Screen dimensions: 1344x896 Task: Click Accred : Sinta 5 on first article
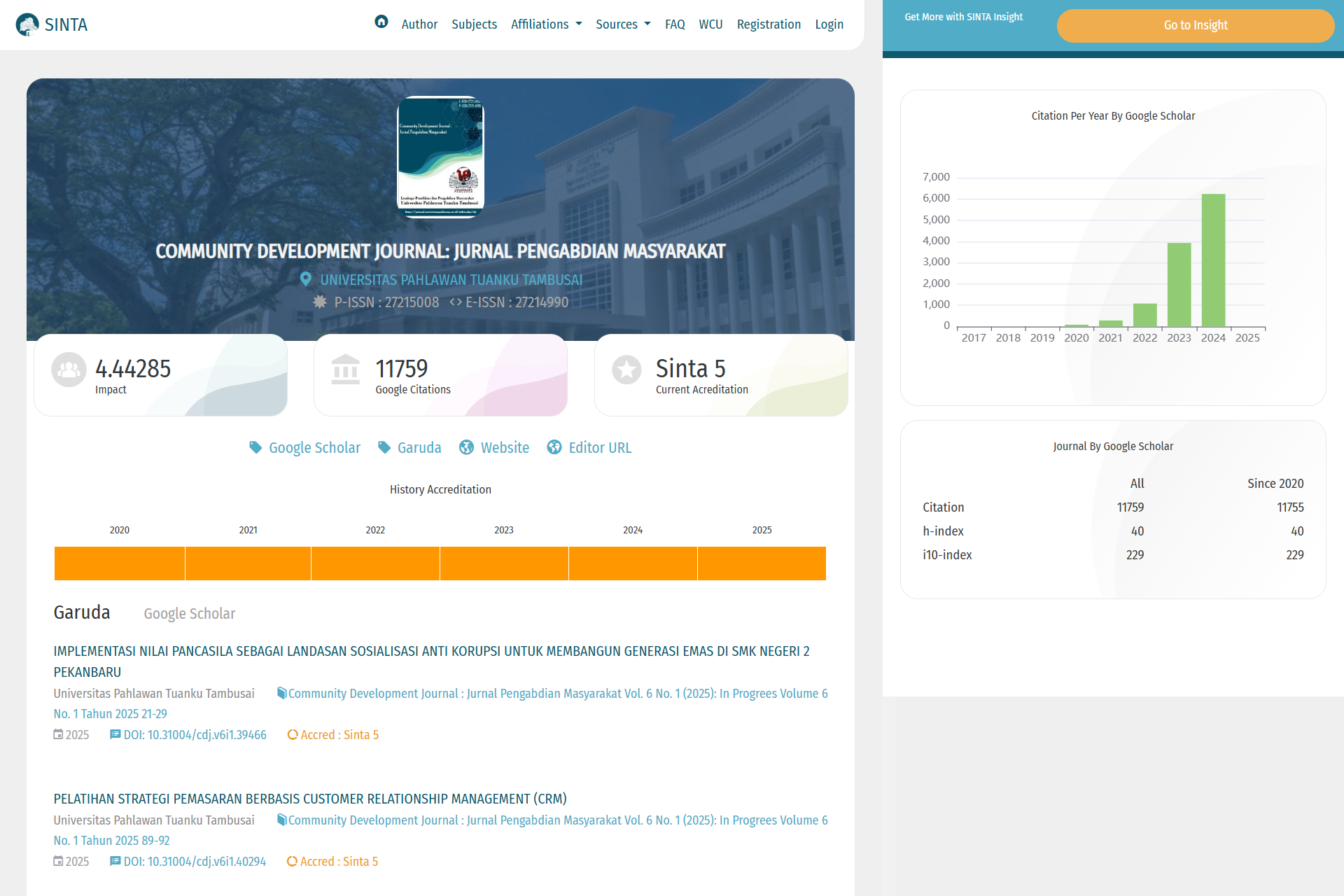tap(339, 735)
